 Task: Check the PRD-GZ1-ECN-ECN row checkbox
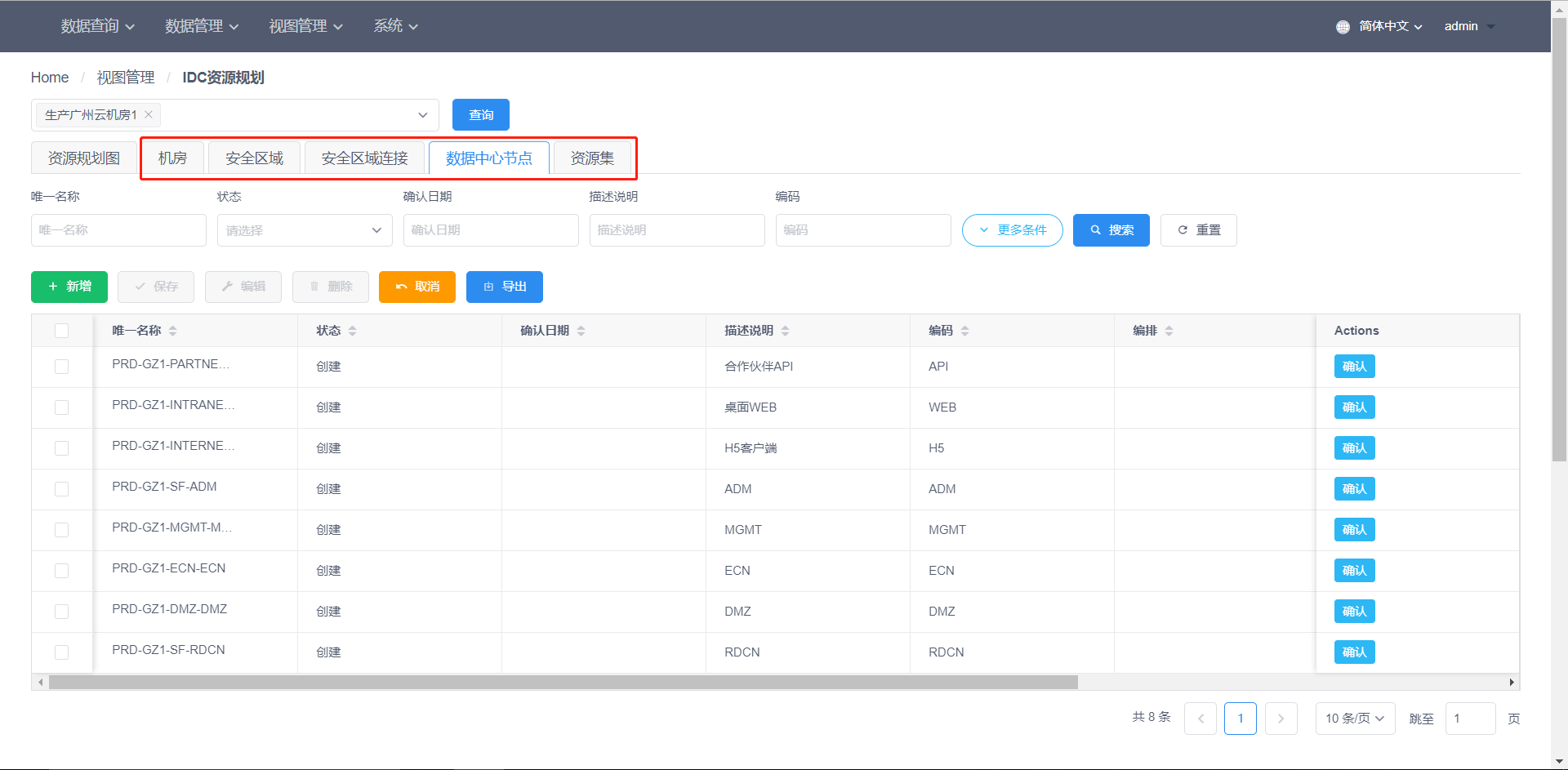(61, 571)
